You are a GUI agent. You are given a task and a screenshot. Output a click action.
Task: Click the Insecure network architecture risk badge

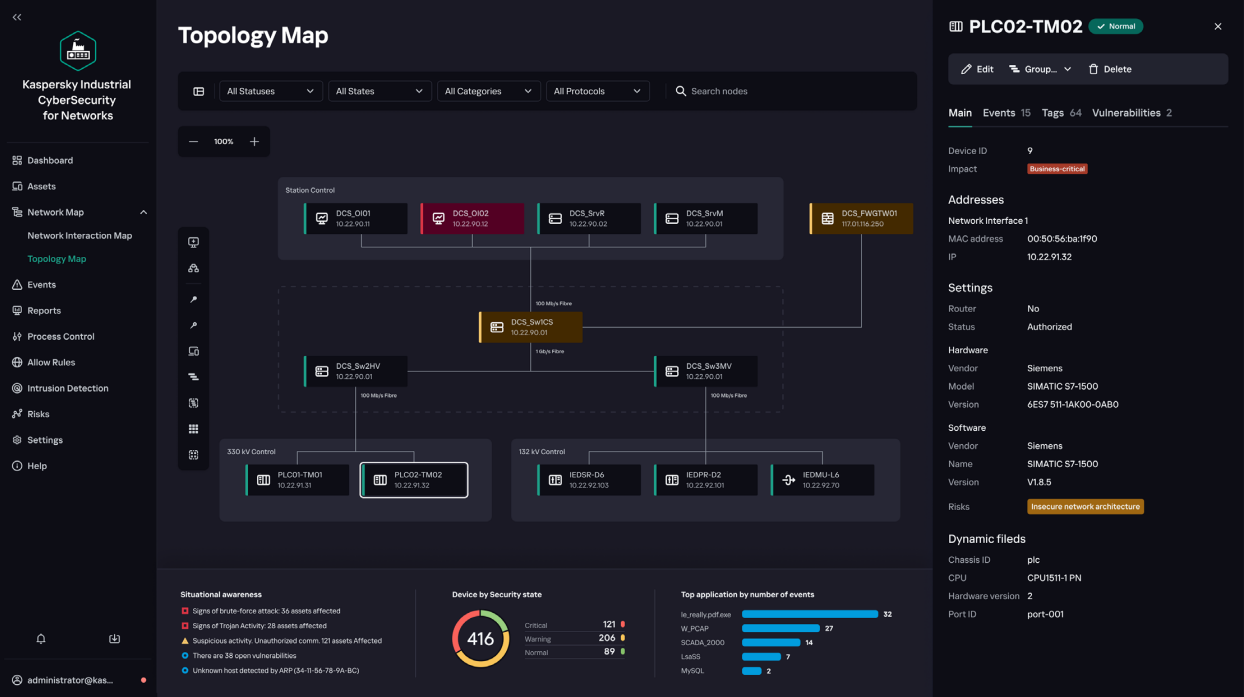(1085, 507)
